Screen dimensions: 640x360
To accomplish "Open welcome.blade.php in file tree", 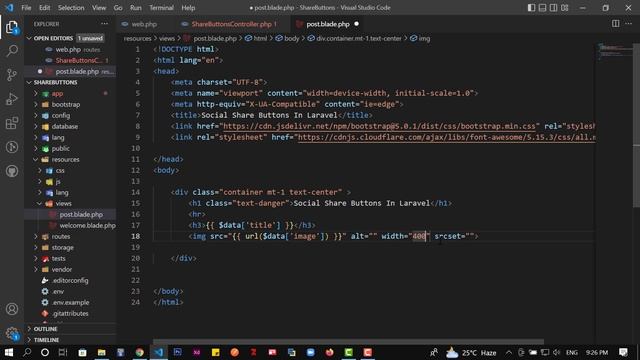I will pyautogui.click(x=87, y=225).
